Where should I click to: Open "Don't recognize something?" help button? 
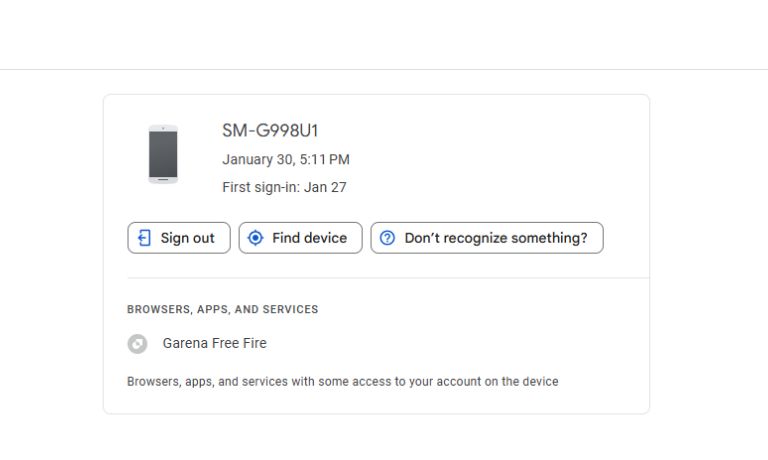[487, 238]
